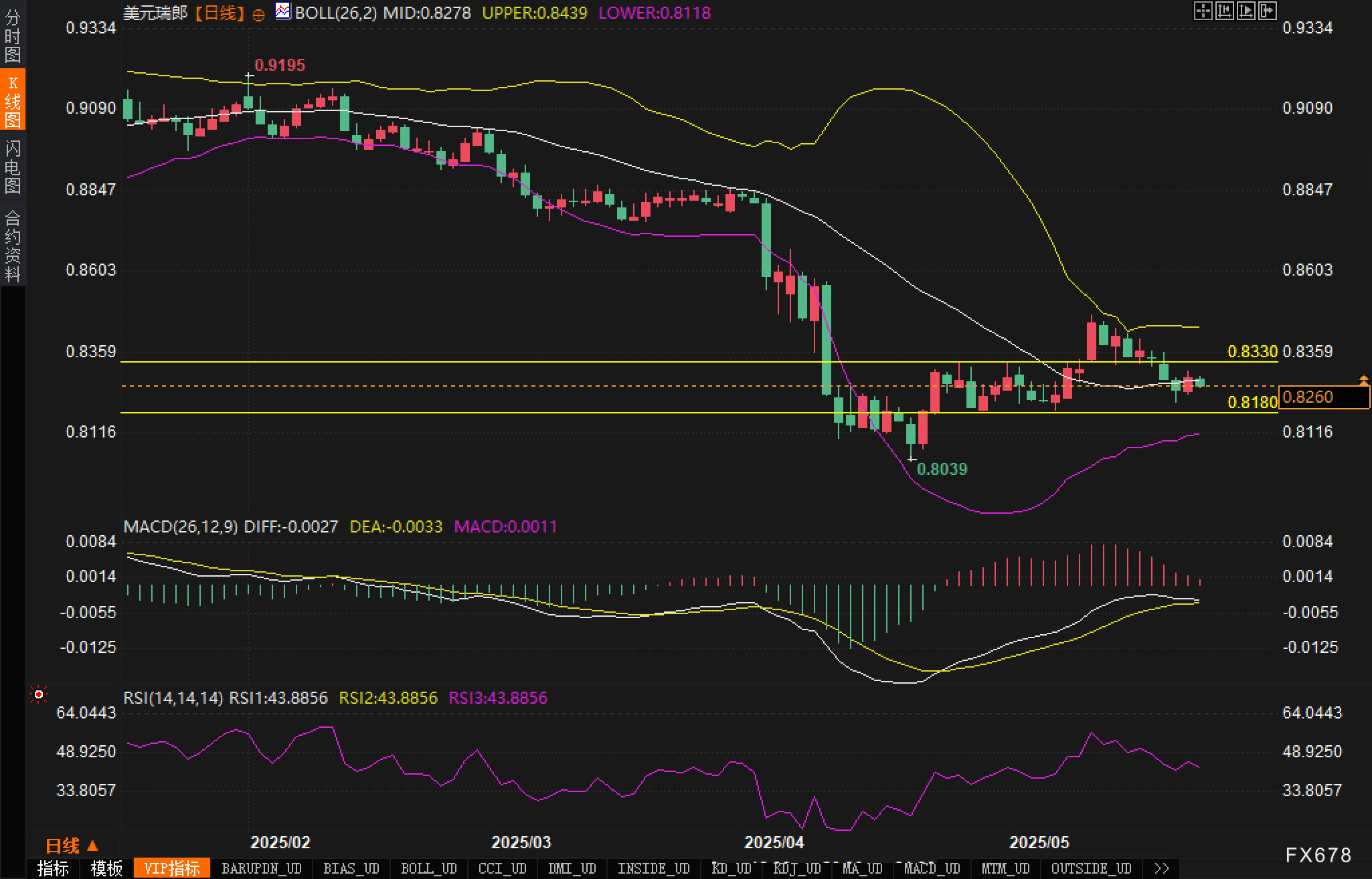Click the yellow 0.8330 horizontal level line label

pos(1252,352)
